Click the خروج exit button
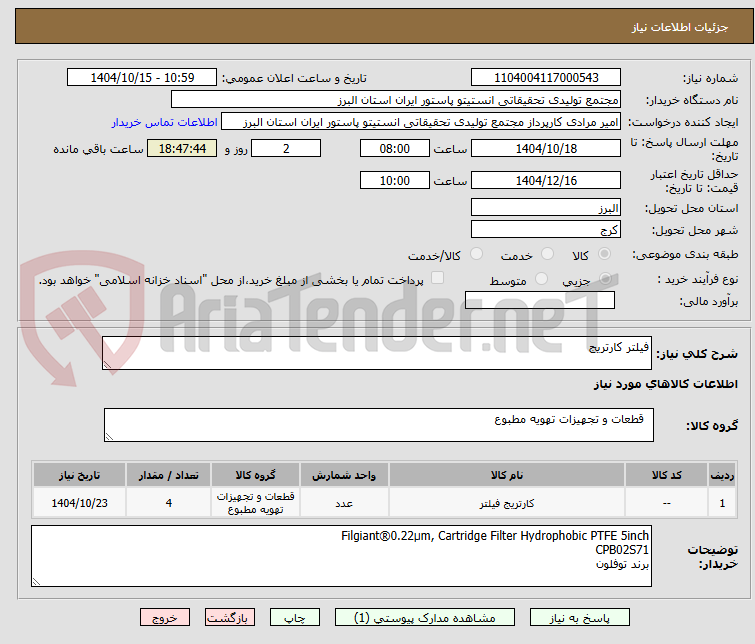Viewport: 755px width, 644px height. coord(165,618)
